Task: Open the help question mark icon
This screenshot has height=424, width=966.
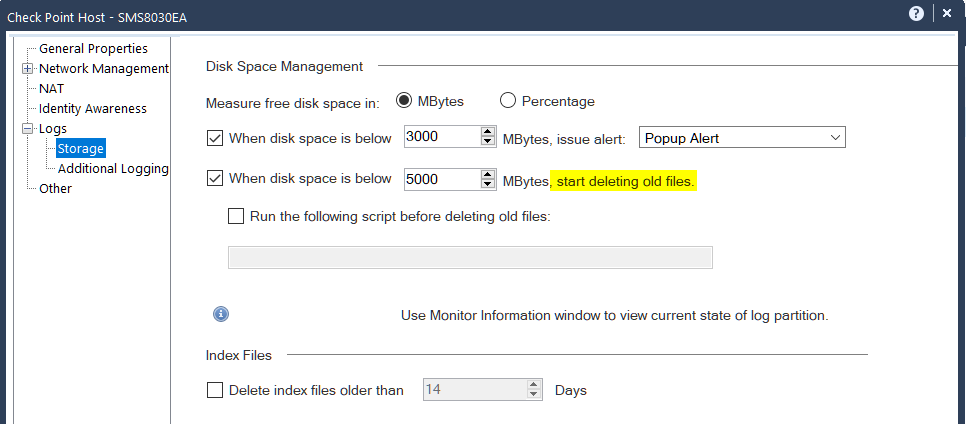Action: (916, 14)
